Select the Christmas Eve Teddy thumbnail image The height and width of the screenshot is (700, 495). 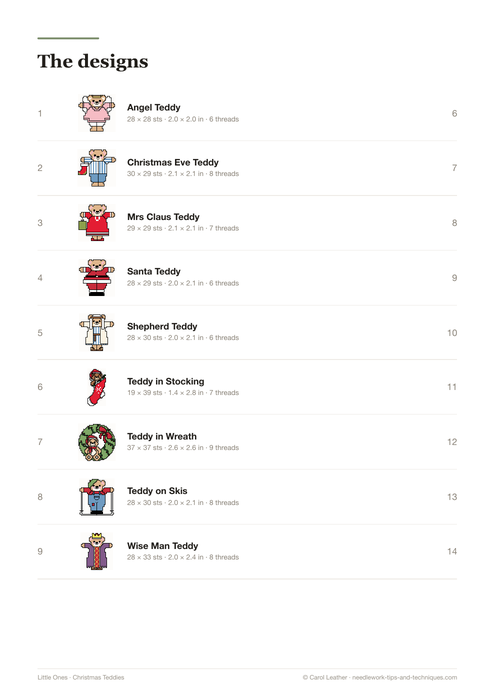point(97,168)
